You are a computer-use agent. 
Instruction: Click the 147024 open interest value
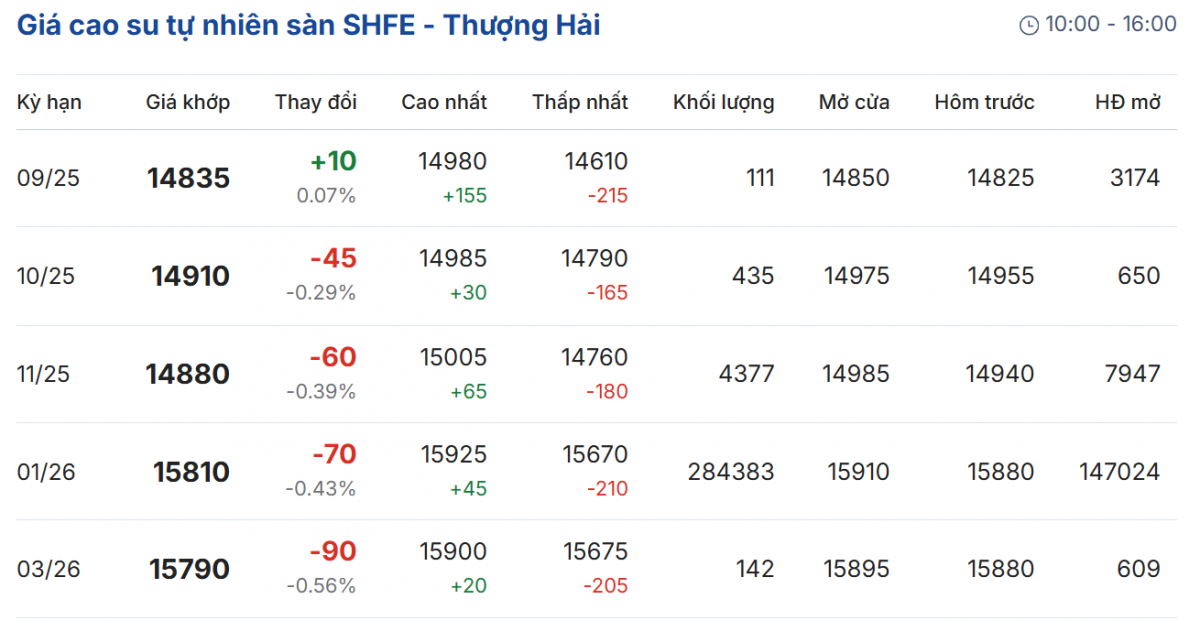[x=1119, y=471]
